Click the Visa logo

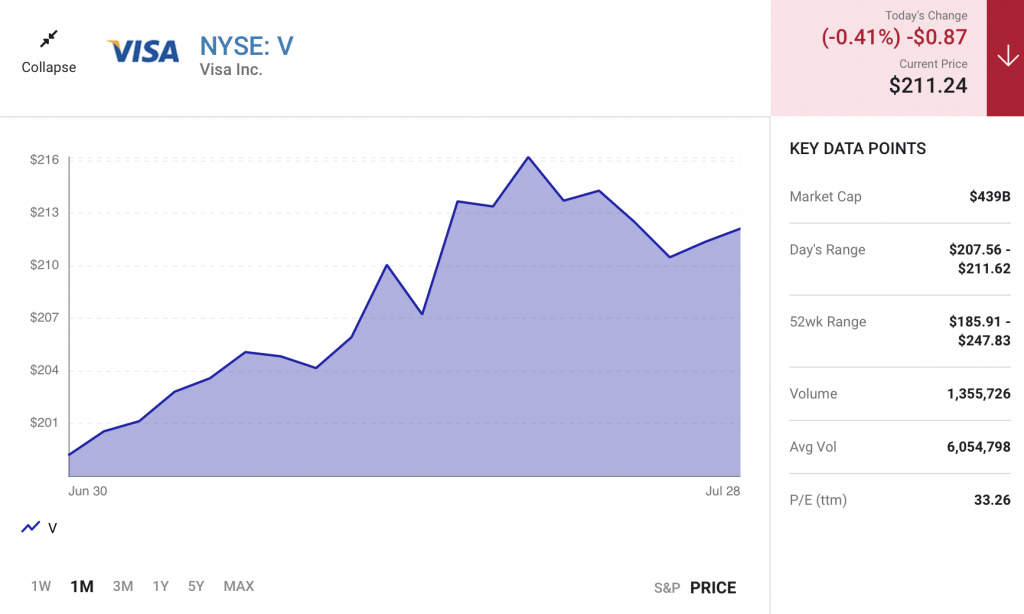pos(143,52)
